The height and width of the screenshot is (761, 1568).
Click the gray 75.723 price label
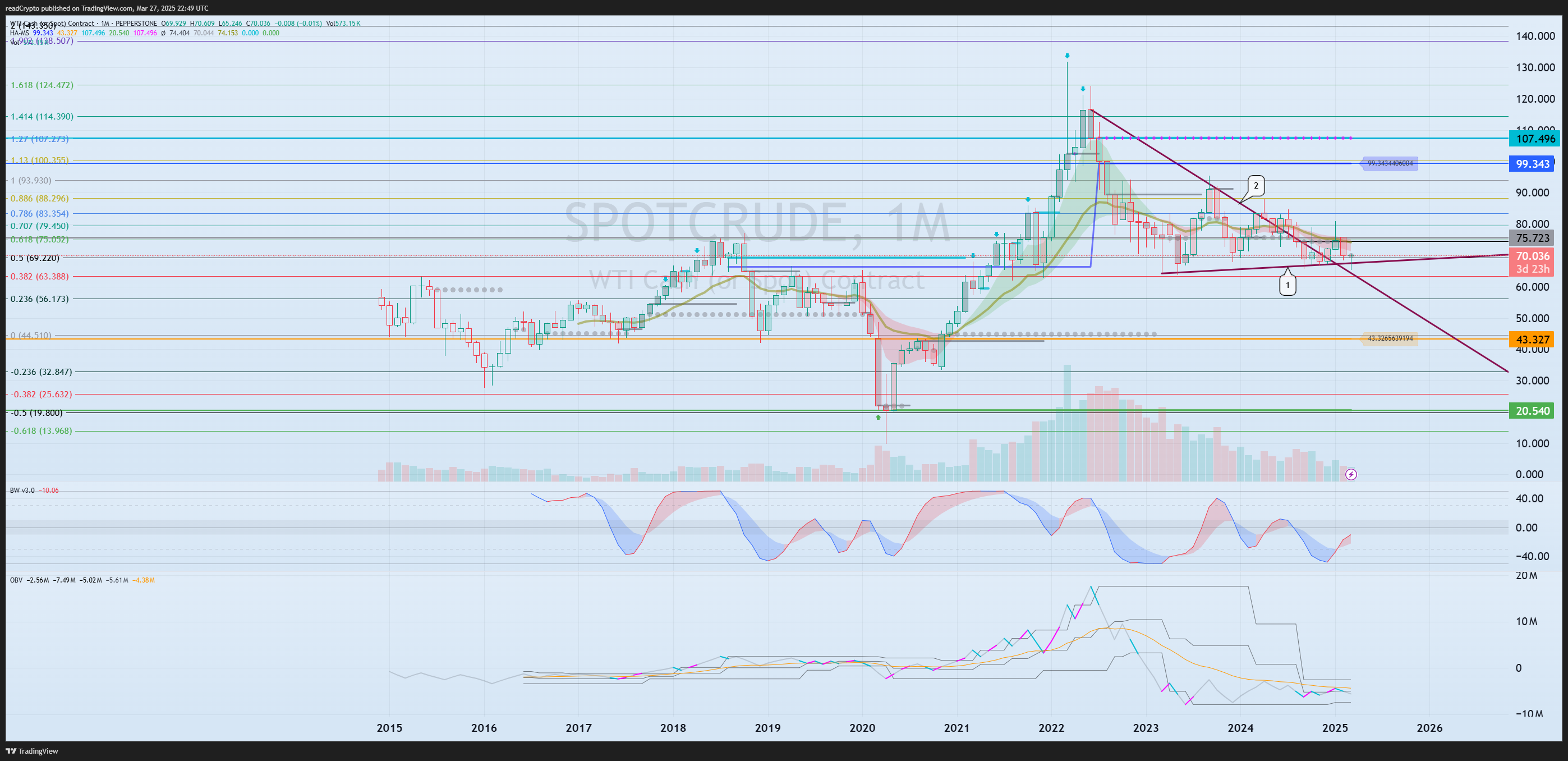(1532, 238)
